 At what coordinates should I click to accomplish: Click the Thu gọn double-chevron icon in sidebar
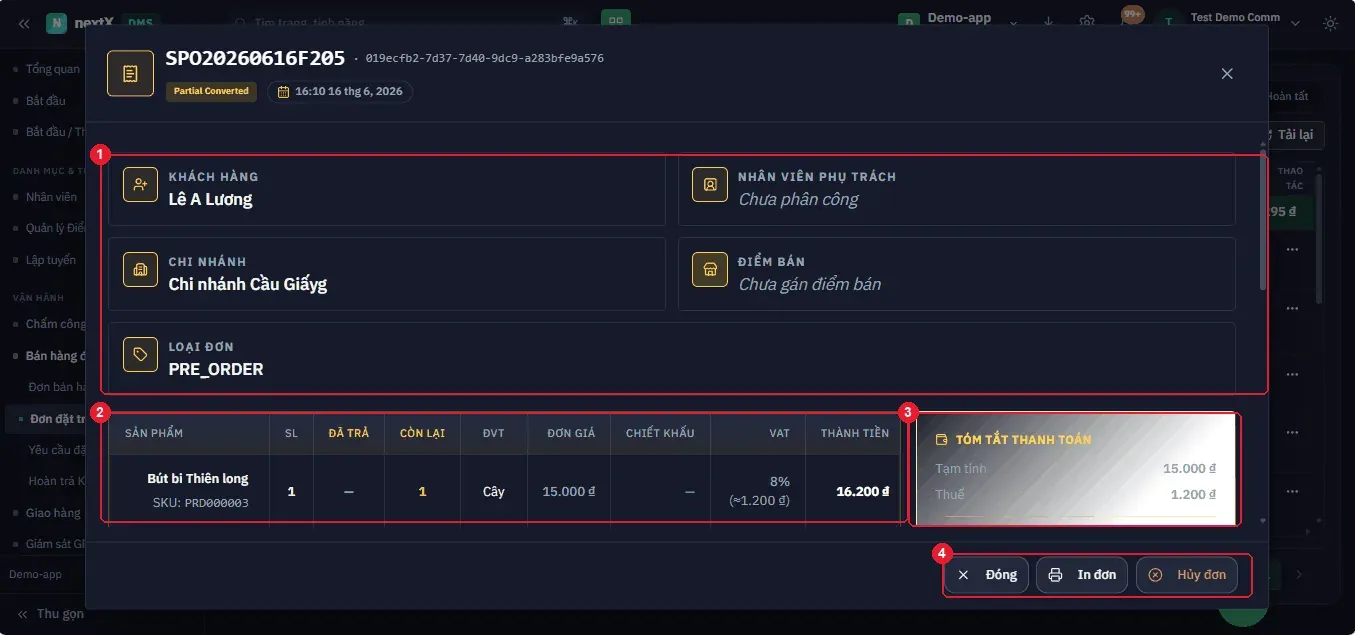23,613
